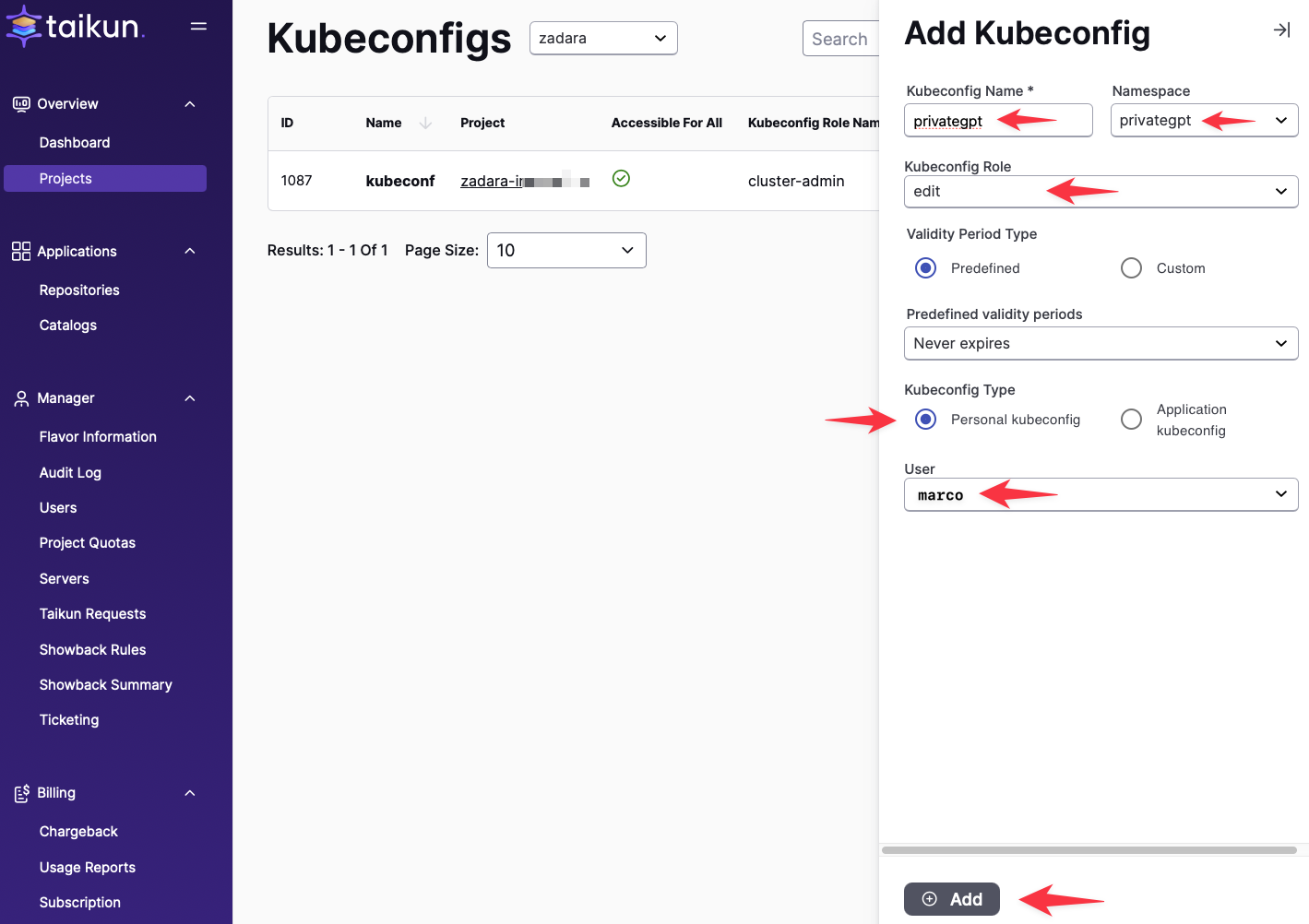
Task: Click the Name column sort arrow
Action: click(425, 123)
